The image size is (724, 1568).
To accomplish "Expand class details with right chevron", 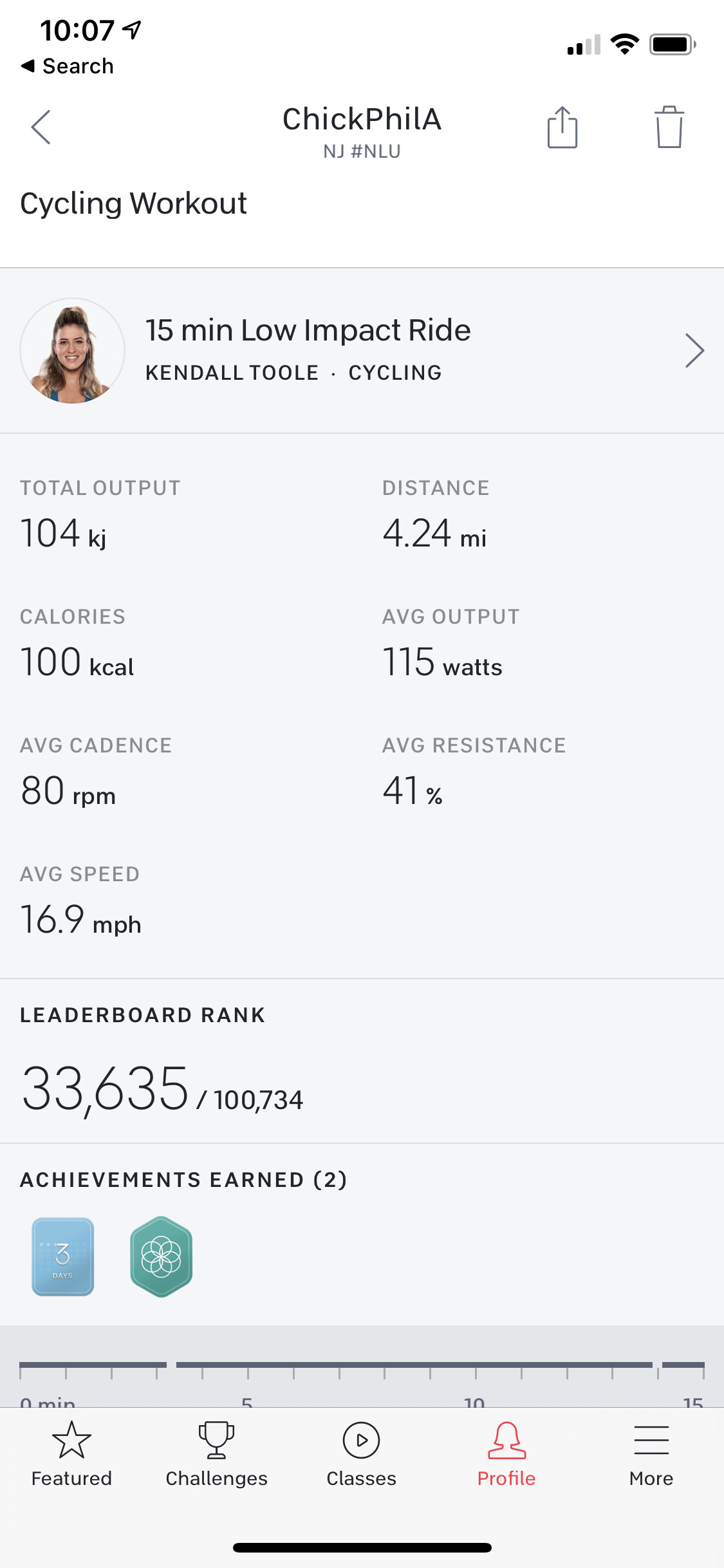I will pos(694,350).
